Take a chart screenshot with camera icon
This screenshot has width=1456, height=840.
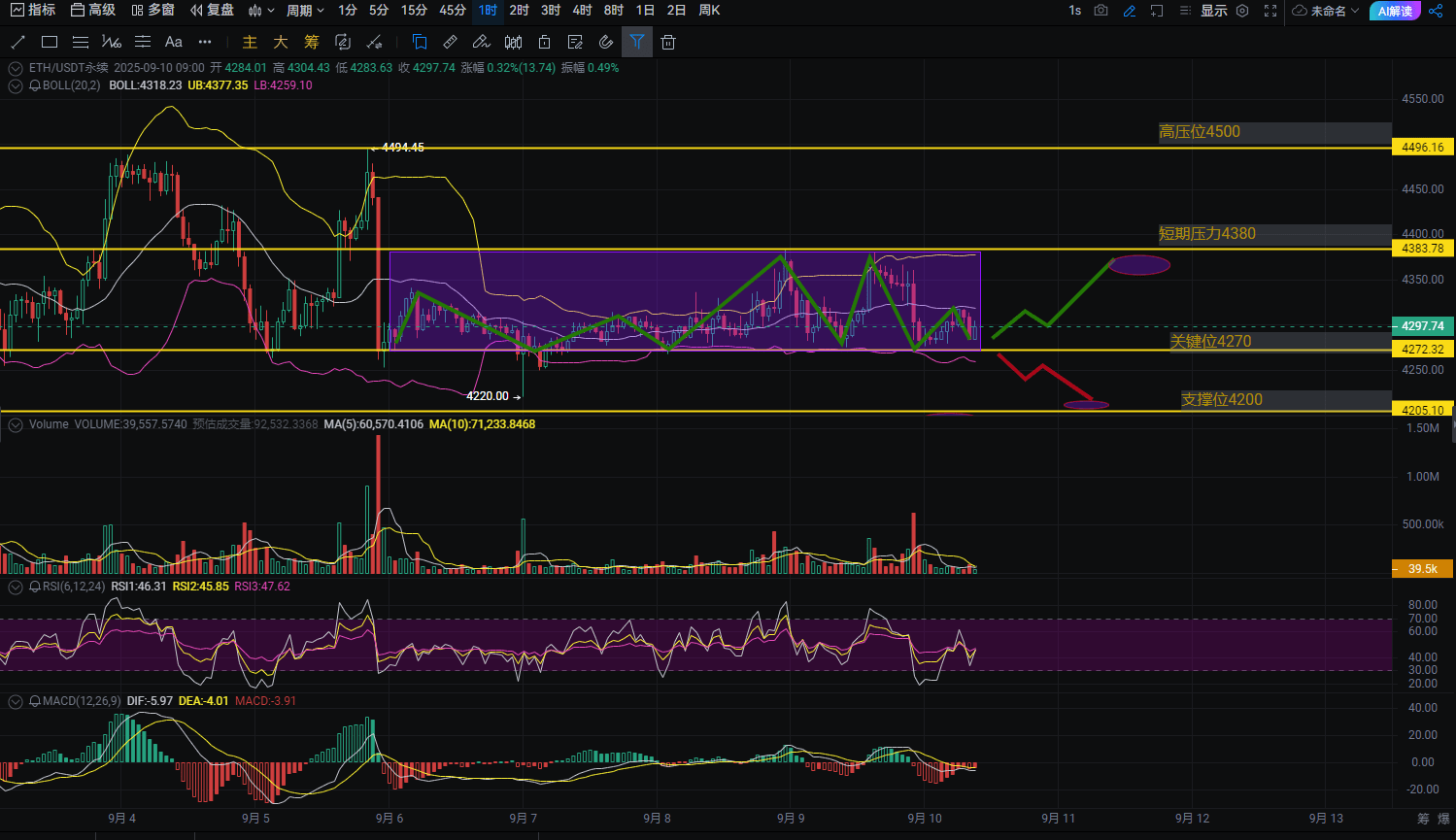pyautogui.click(x=1100, y=11)
